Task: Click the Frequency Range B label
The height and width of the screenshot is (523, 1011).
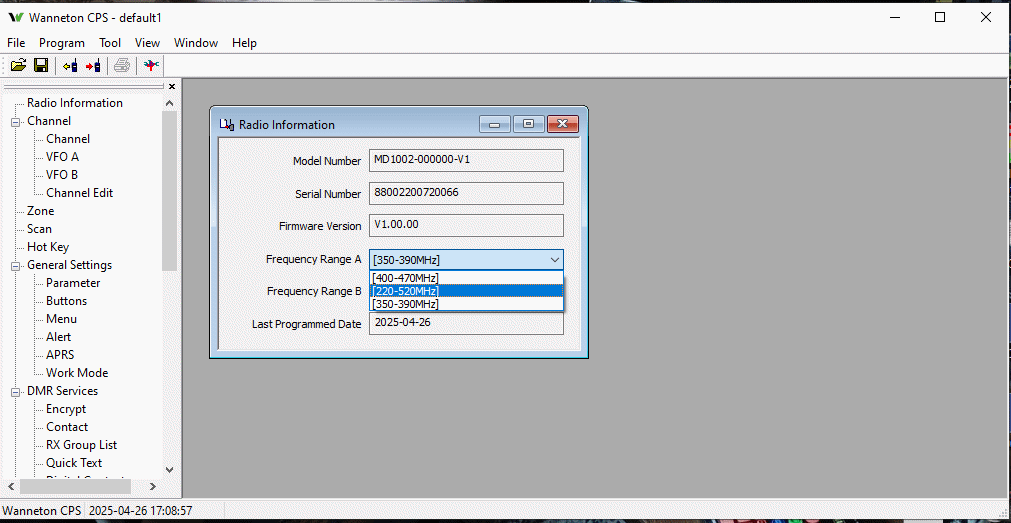Action: [314, 291]
